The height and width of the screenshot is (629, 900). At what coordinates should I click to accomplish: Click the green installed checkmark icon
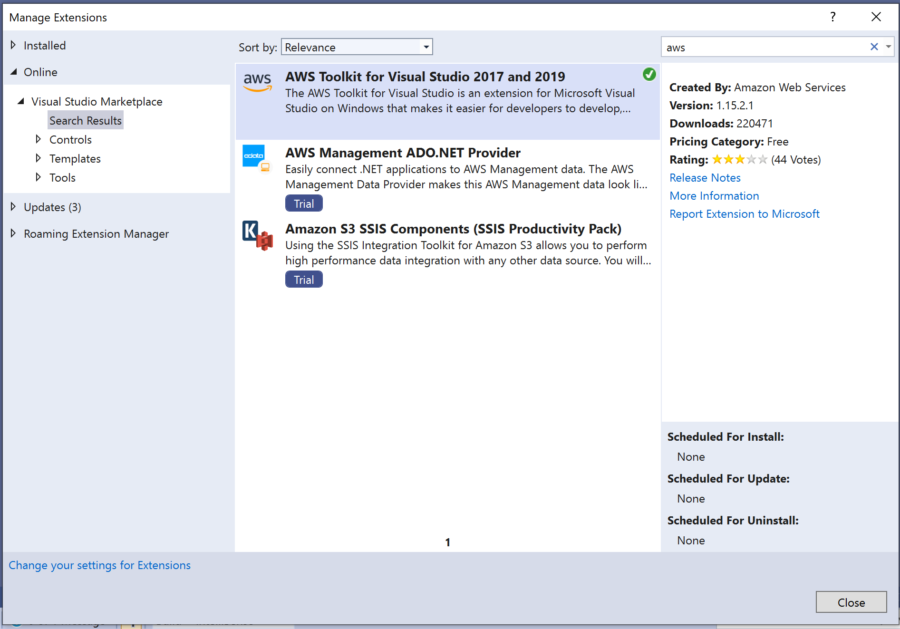(x=649, y=74)
